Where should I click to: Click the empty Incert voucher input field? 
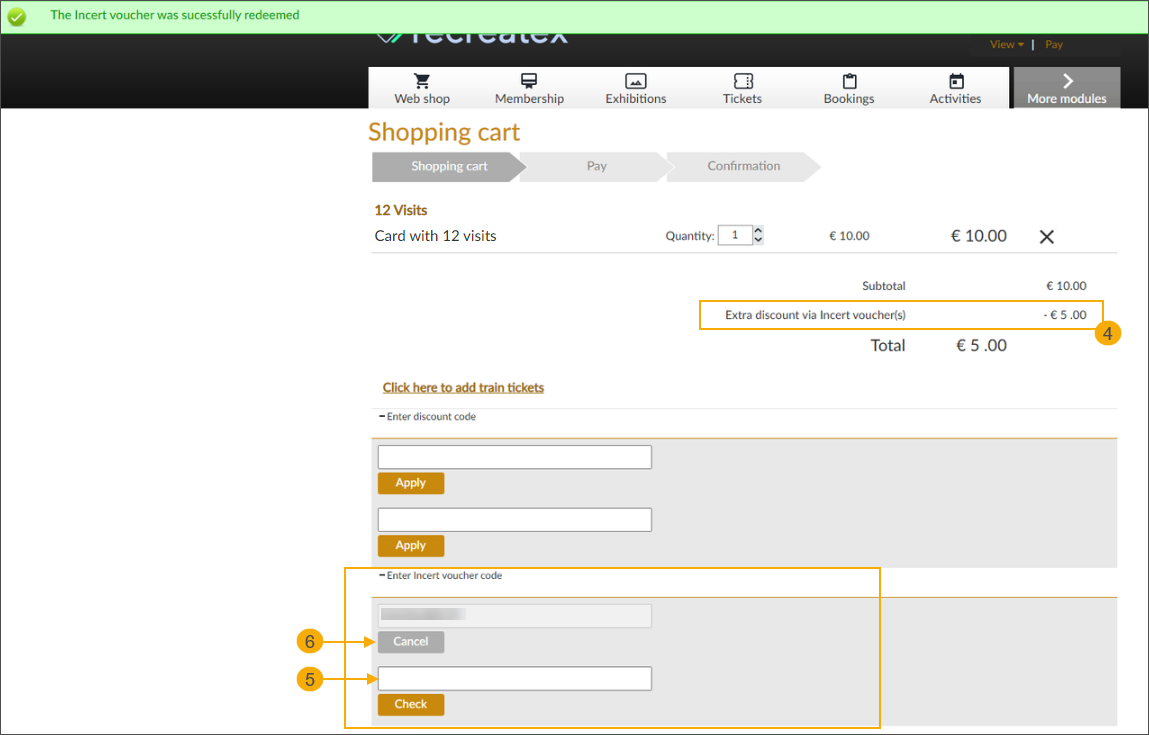click(513, 678)
